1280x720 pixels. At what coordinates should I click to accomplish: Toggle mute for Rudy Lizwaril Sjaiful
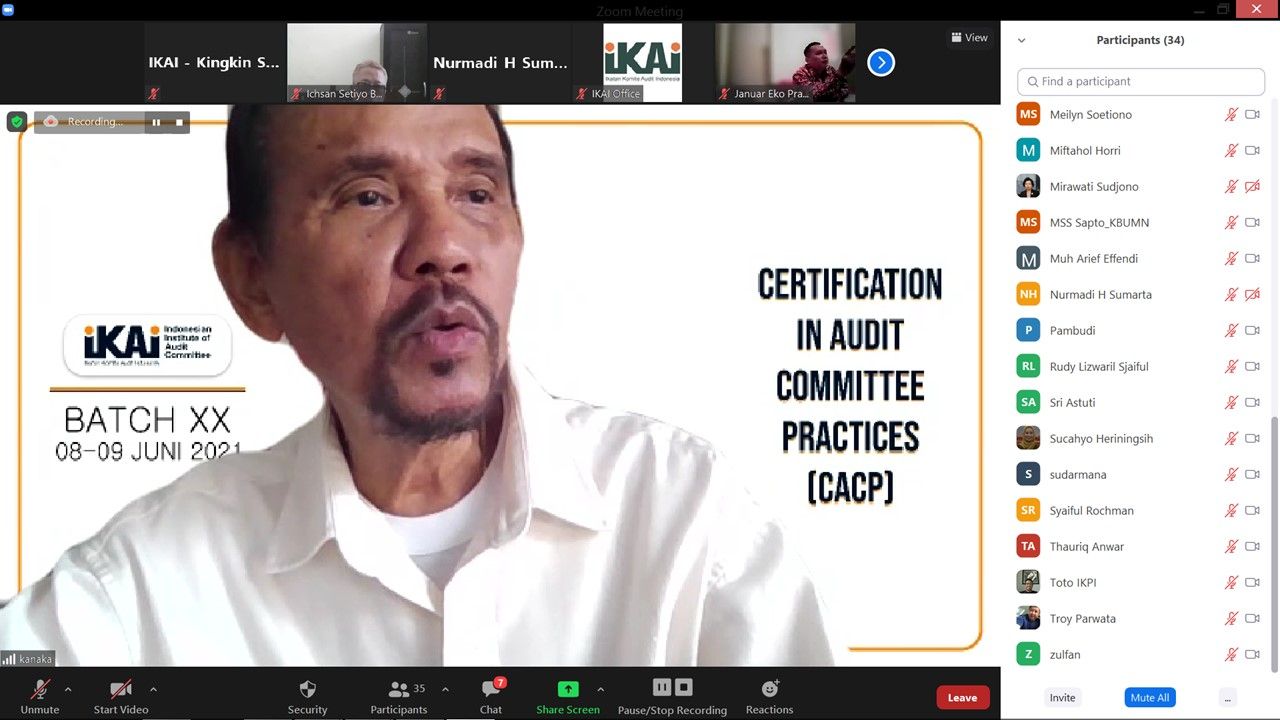point(1232,367)
